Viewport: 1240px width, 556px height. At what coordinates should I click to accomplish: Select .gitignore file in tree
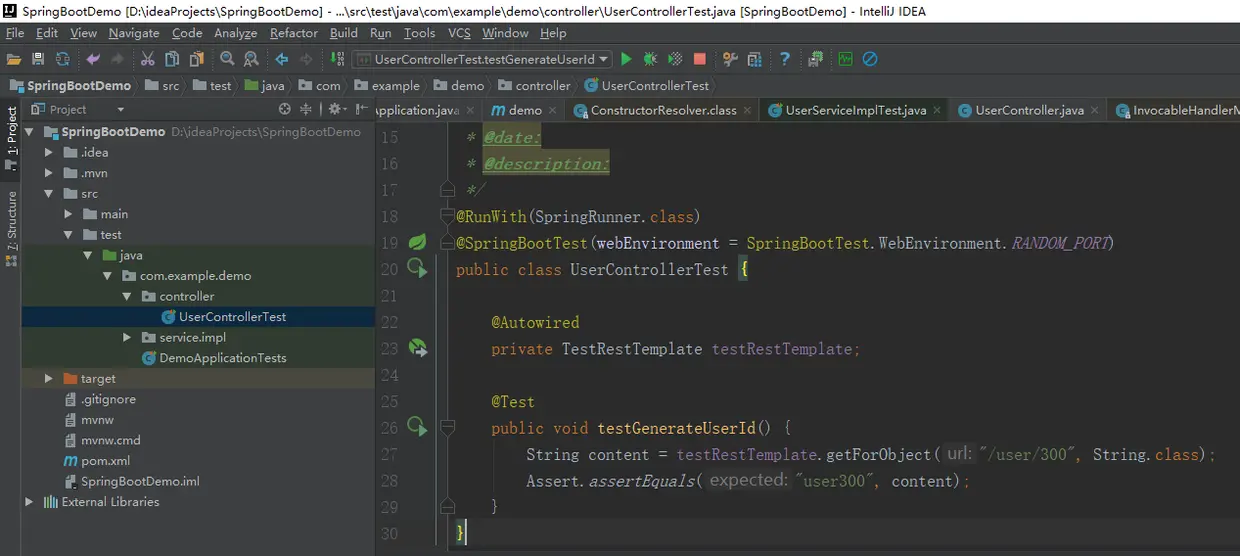coord(99,399)
